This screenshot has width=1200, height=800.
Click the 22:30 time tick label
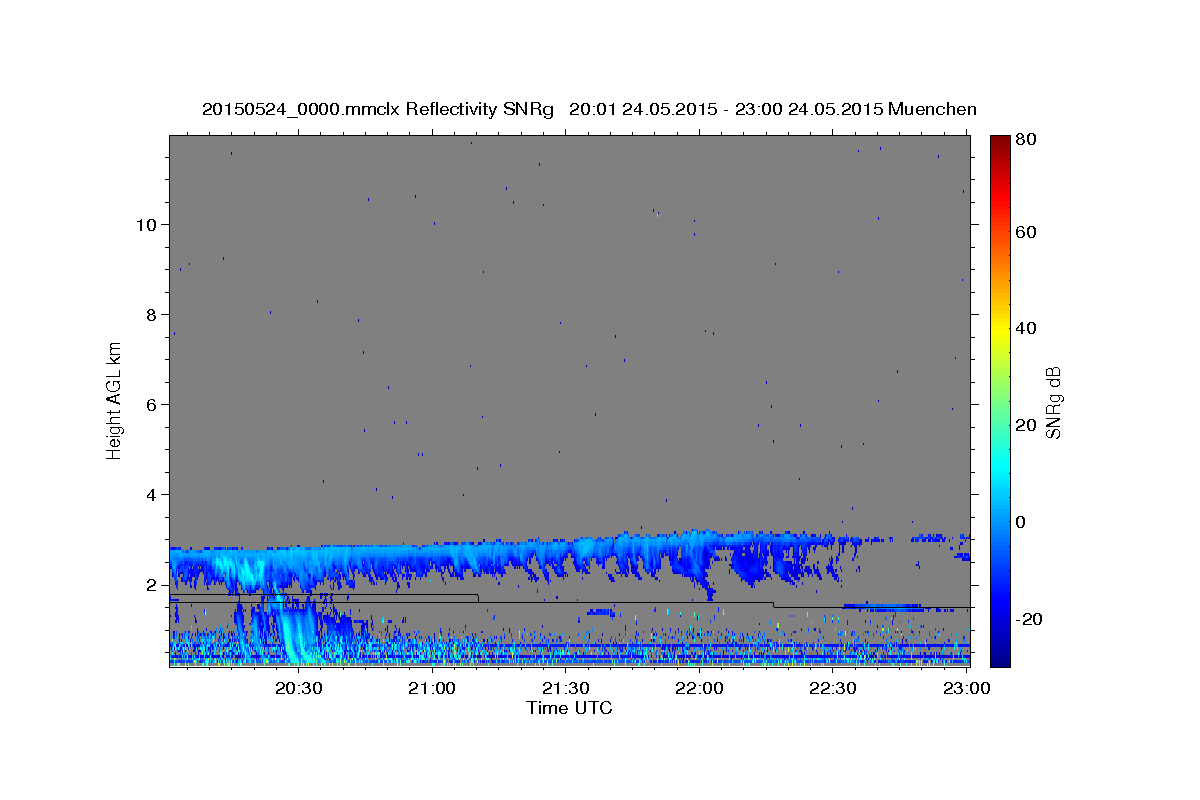[833, 688]
